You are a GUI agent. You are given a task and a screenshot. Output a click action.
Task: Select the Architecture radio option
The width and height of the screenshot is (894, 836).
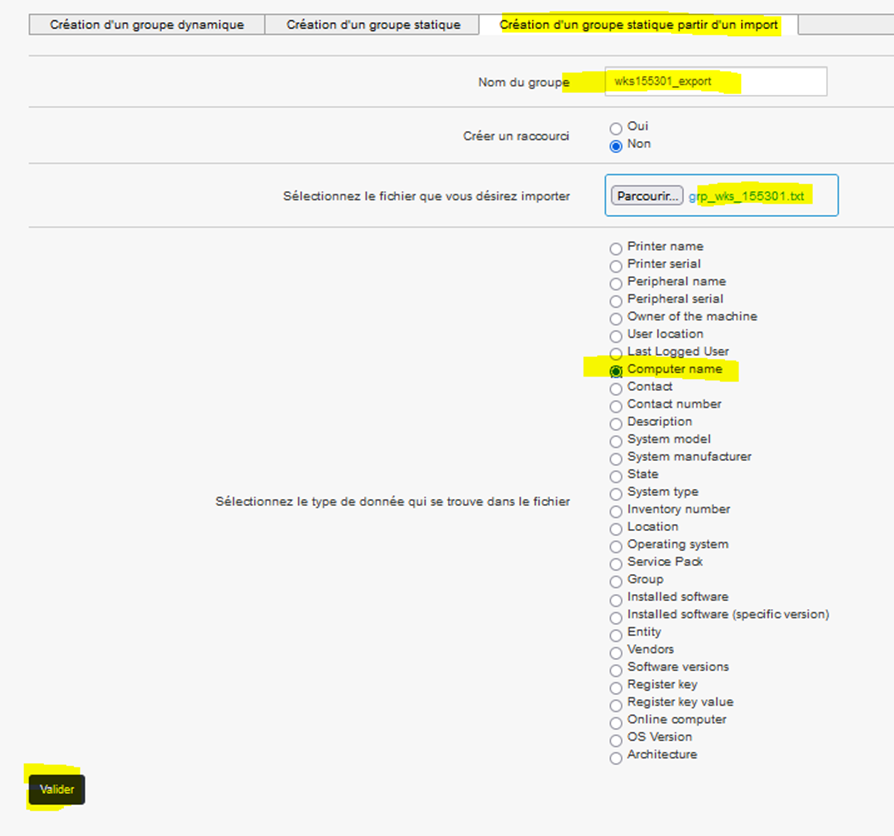[x=616, y=757]
